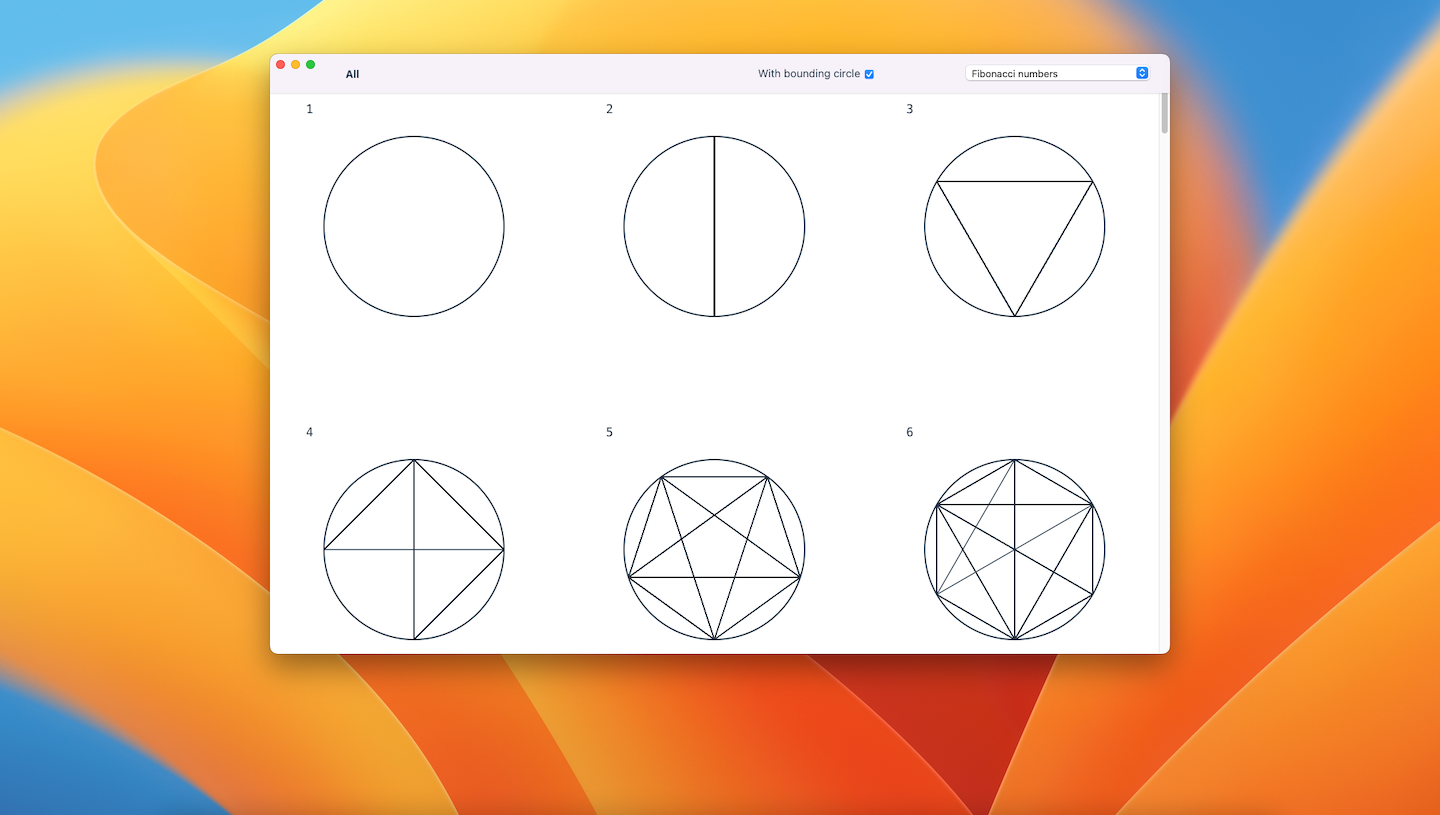Click the number label 5
The height and width of the screenshot is (815, 1440).
point(609,432)
